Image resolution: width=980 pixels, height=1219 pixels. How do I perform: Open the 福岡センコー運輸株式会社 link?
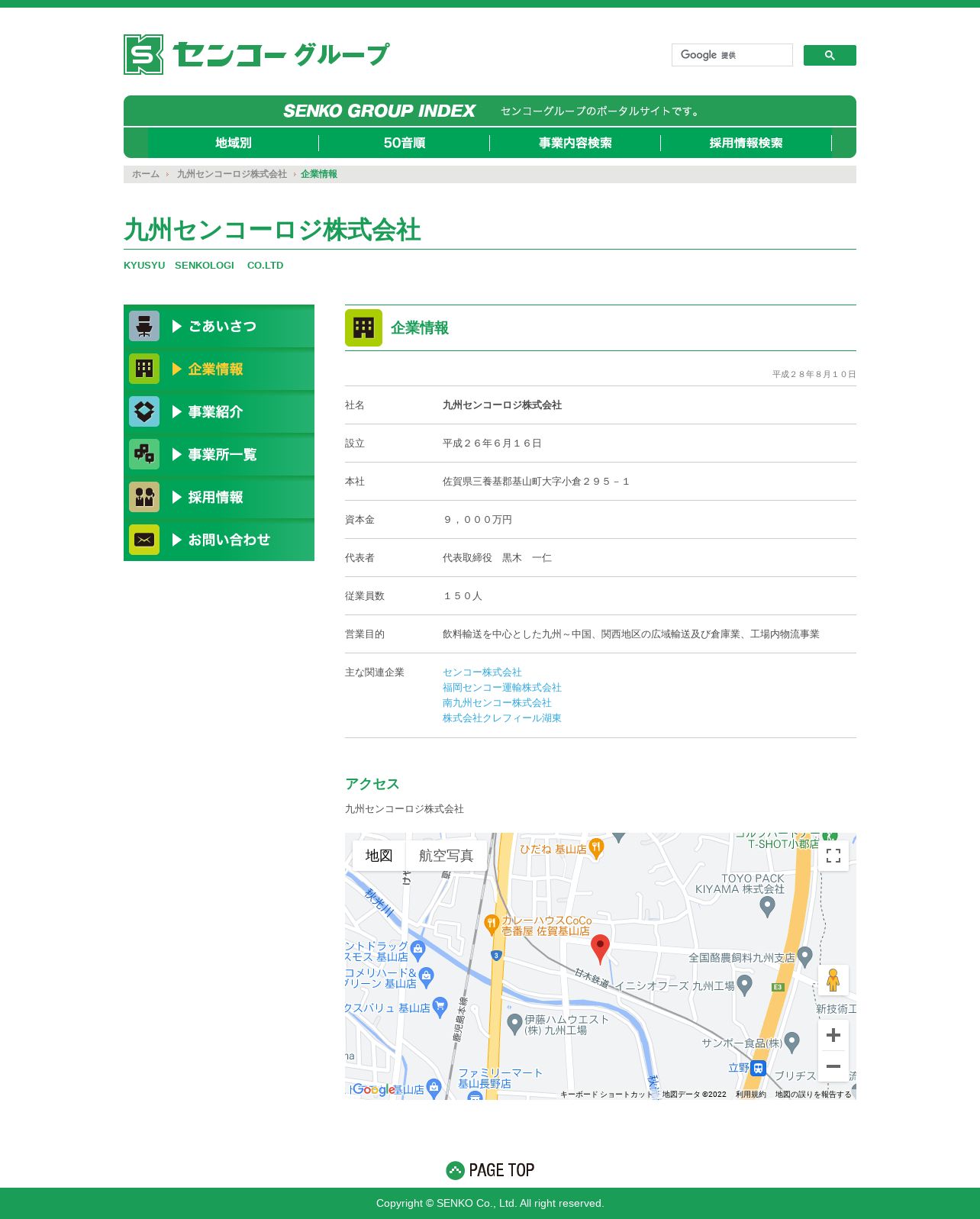[502, 688]
